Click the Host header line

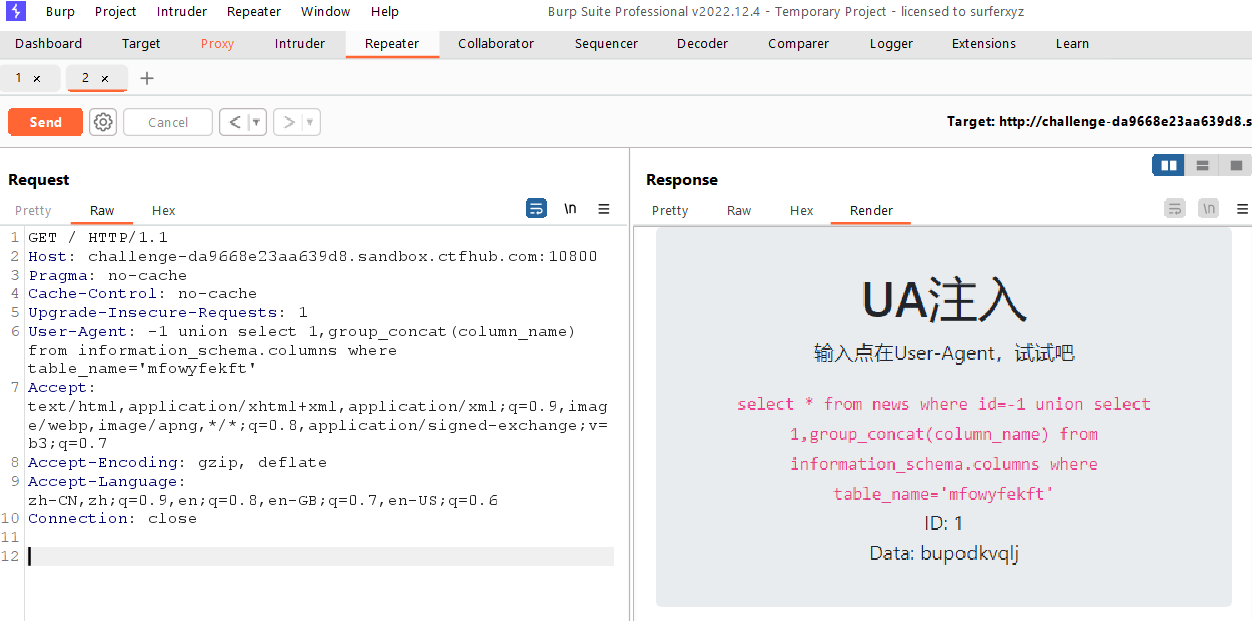[x=313, y=256]
